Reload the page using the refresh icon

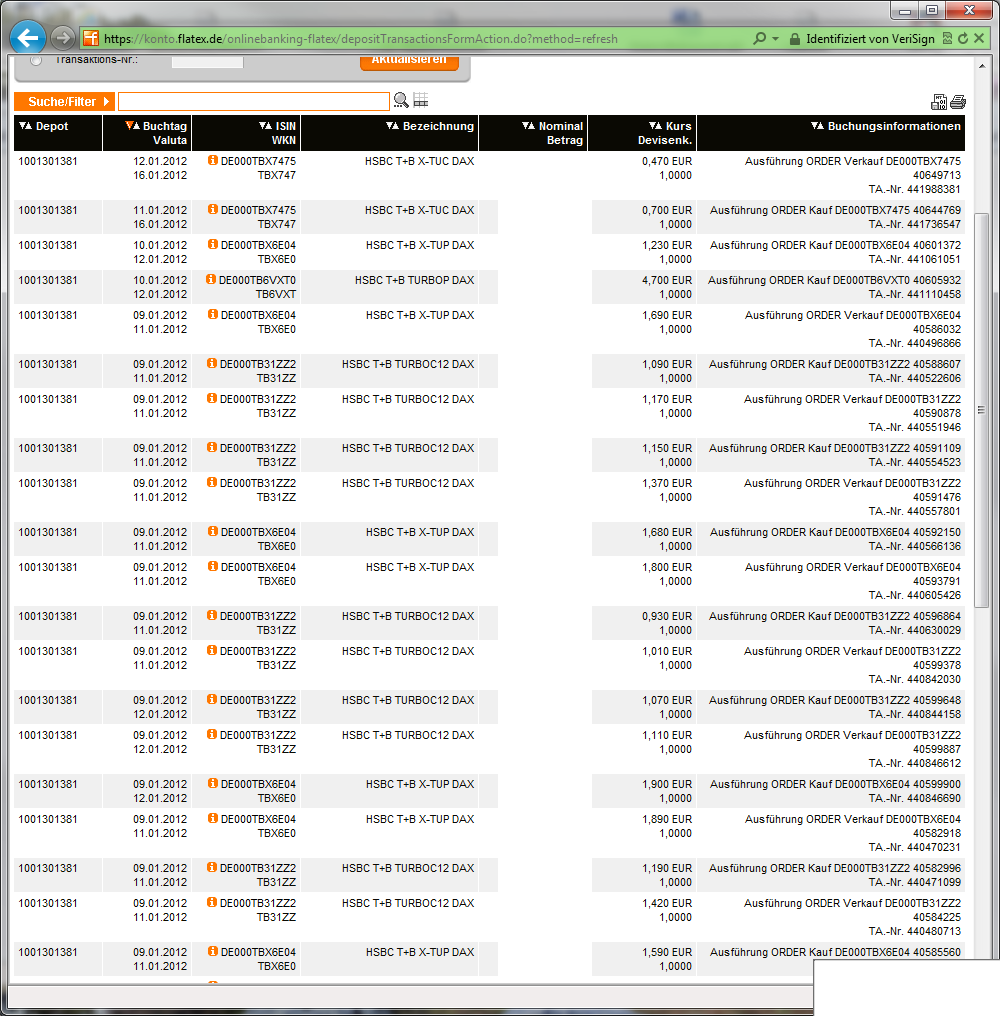(x=963, y=39)
